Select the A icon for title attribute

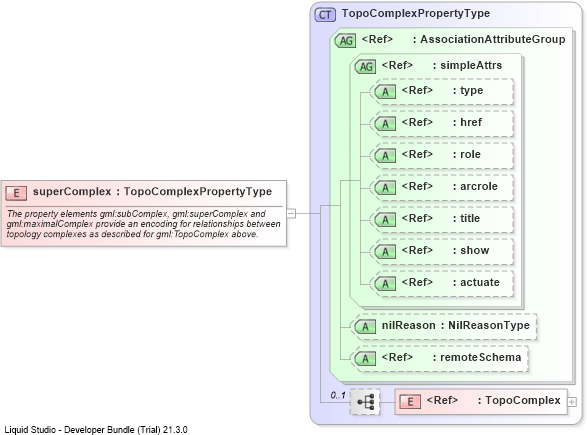point(385,220)
